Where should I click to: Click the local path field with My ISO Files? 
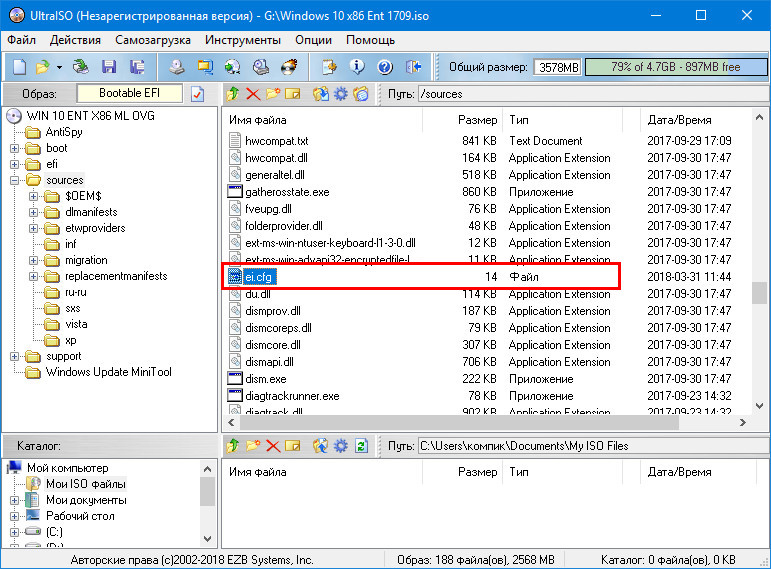593,446
